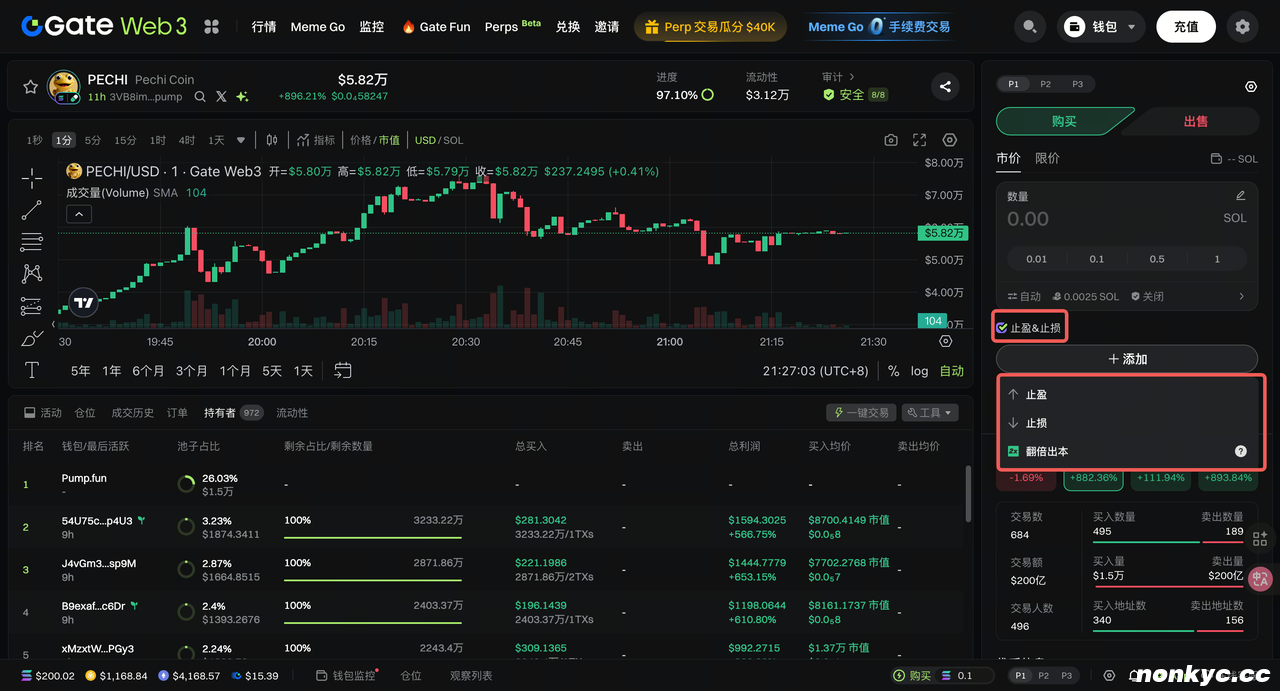Select the brush drawing tool
The width and height of the screenshot is (1280, 691).
pyautogui.click(x=32, y=338)
